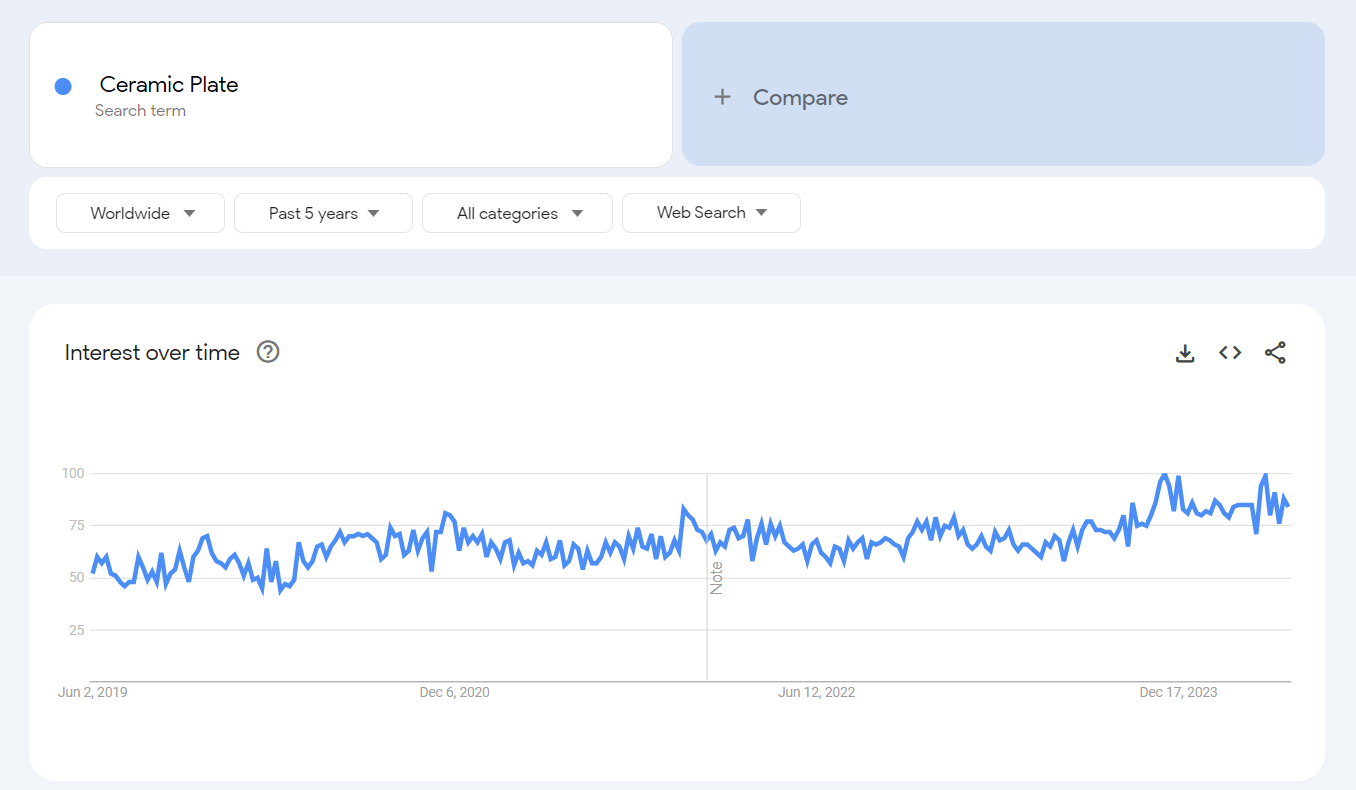Change the Web Search type dropdown
This screenshot has height=790, width=1356.
(x=711, y=213)
